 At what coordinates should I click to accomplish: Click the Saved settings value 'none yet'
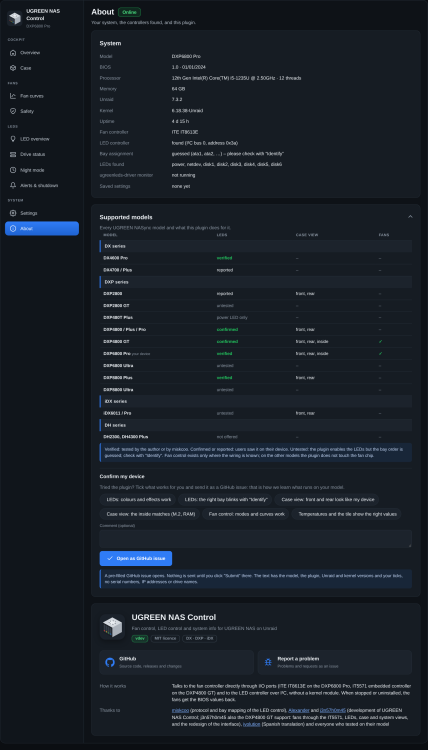181,186
